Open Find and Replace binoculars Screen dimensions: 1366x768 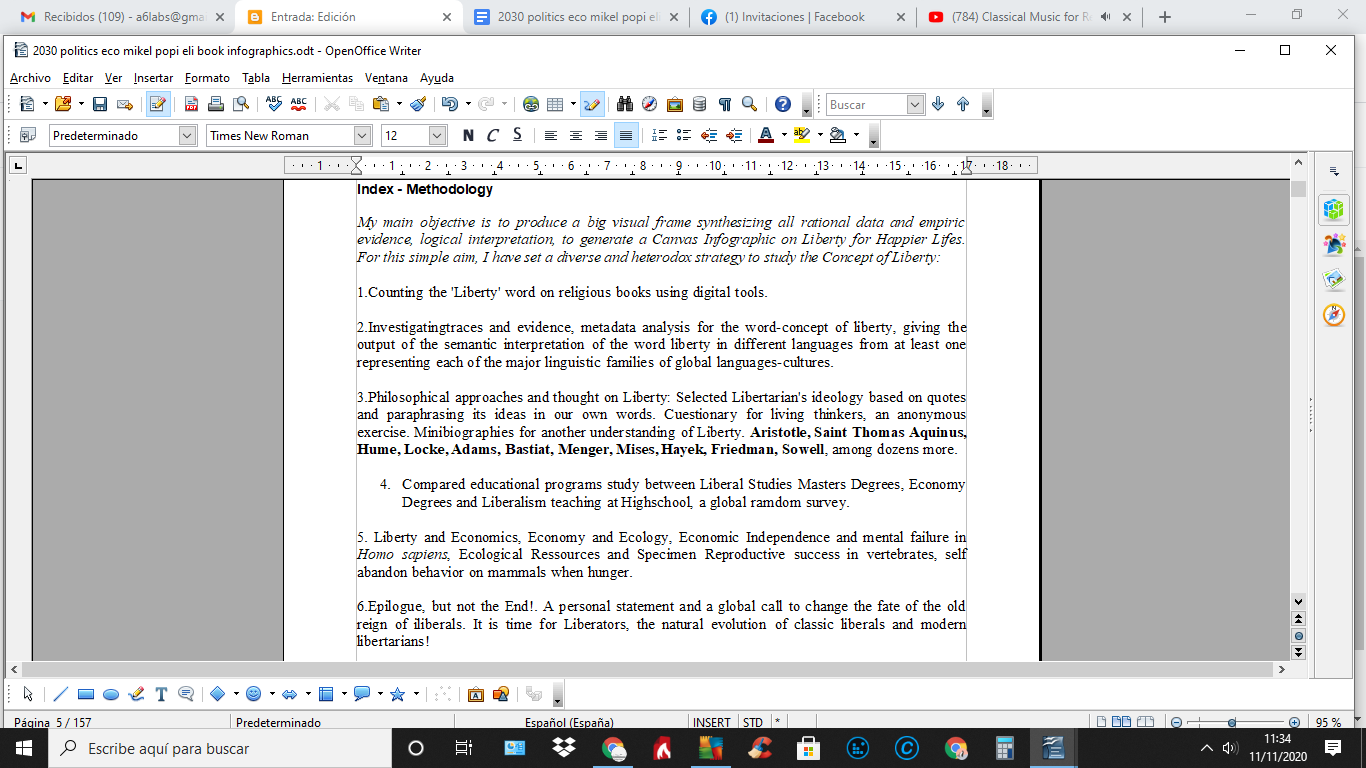(x=625, y=104)
